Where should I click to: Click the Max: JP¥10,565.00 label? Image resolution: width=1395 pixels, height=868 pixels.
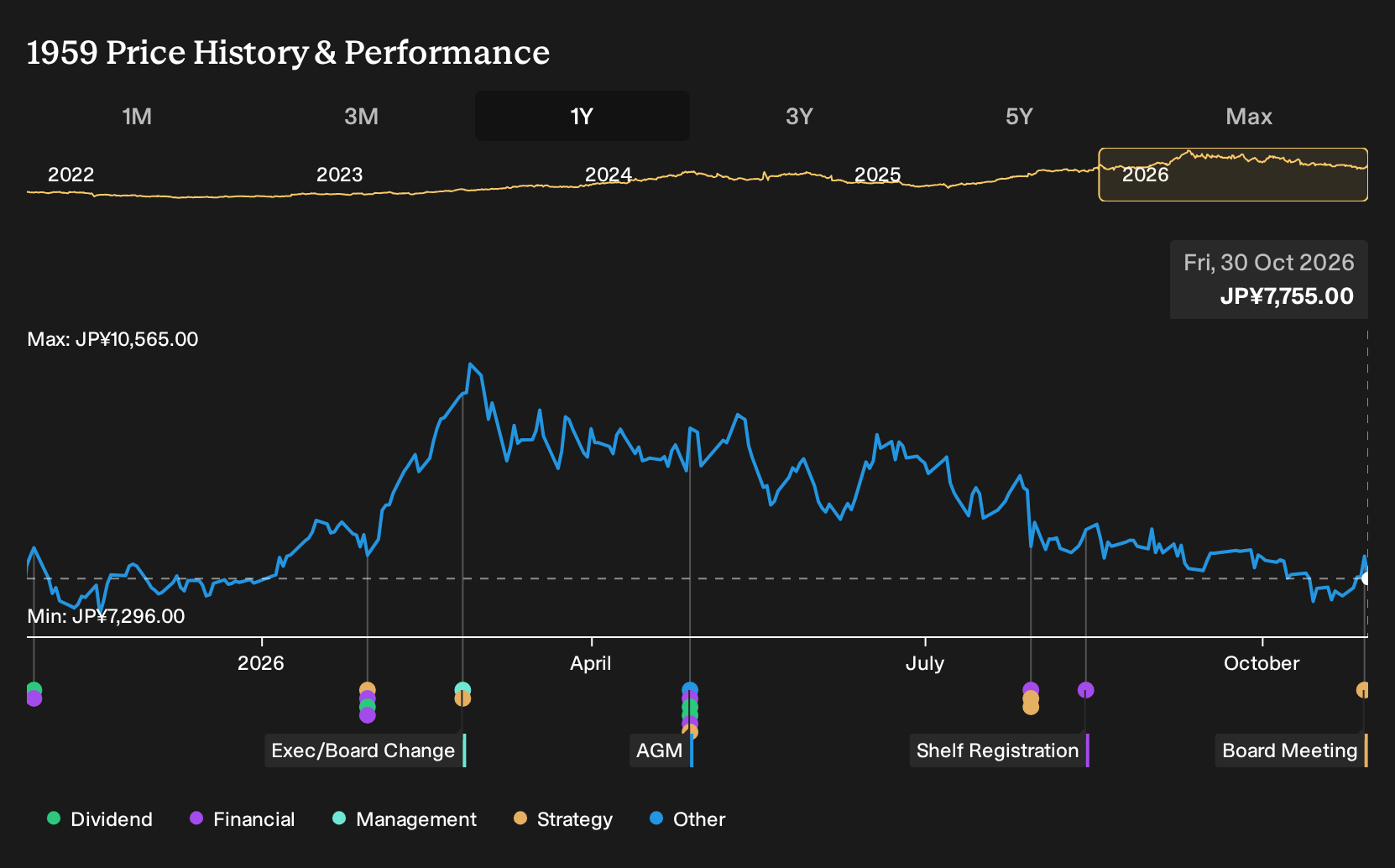point(112,339)
